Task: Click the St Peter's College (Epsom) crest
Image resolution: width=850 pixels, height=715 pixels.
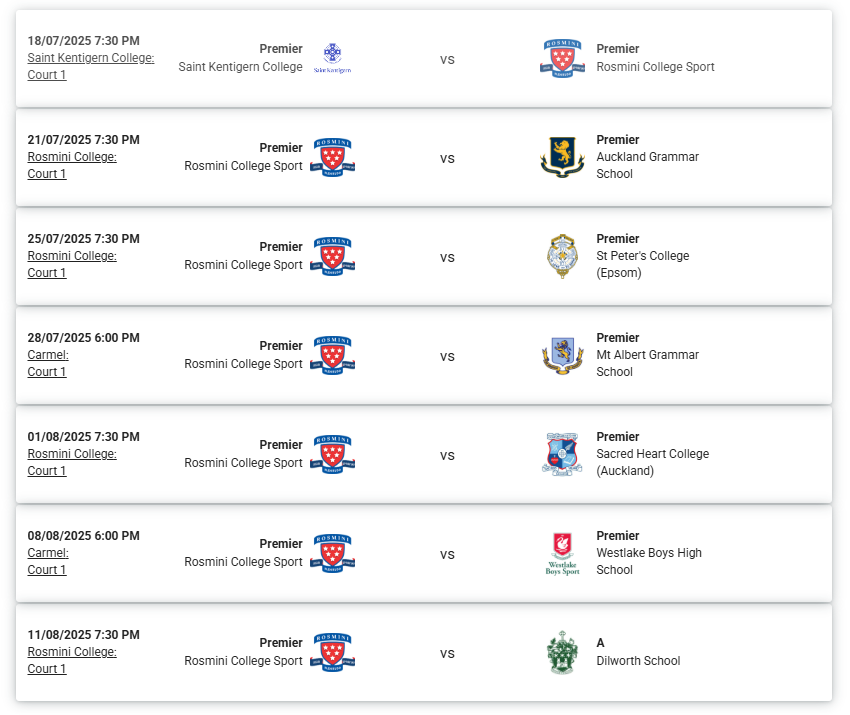Action: point(562,256)
